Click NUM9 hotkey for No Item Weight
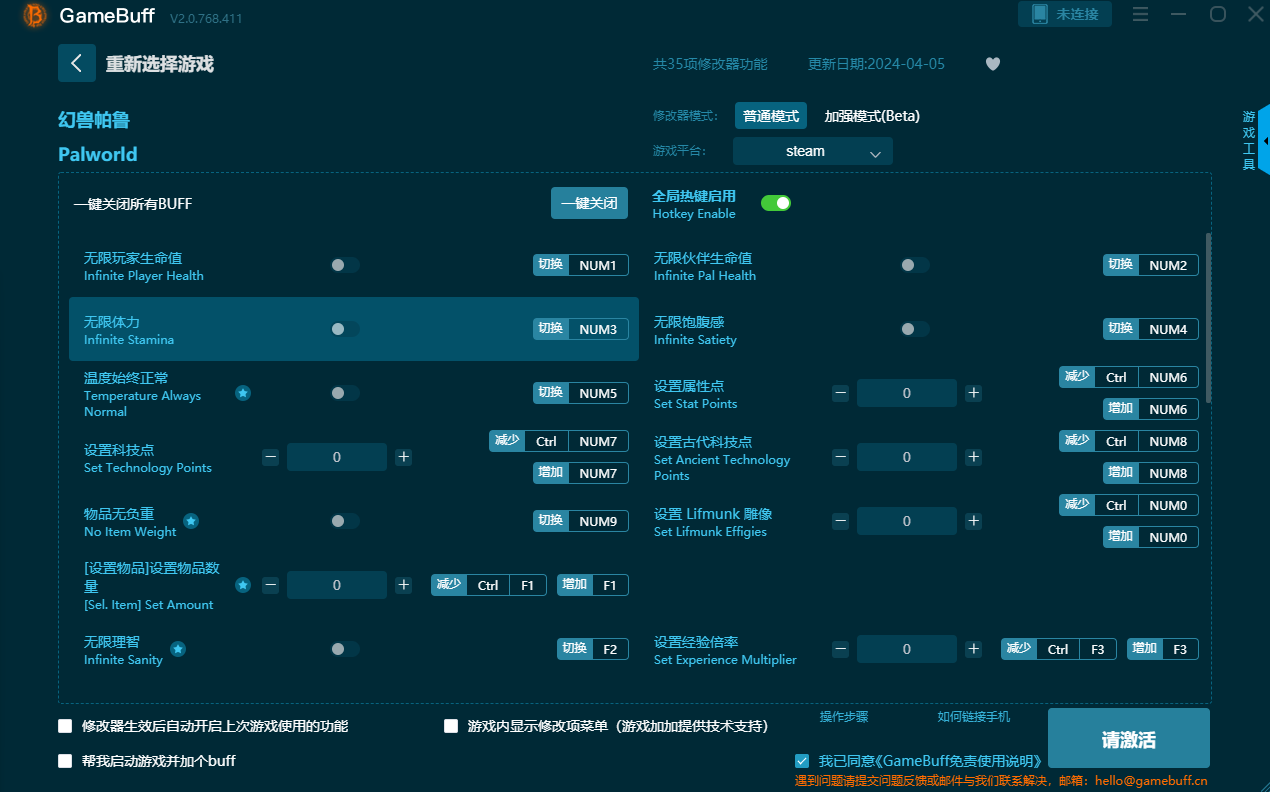The width and height of the screenshot is (1270, 792). 598,521
